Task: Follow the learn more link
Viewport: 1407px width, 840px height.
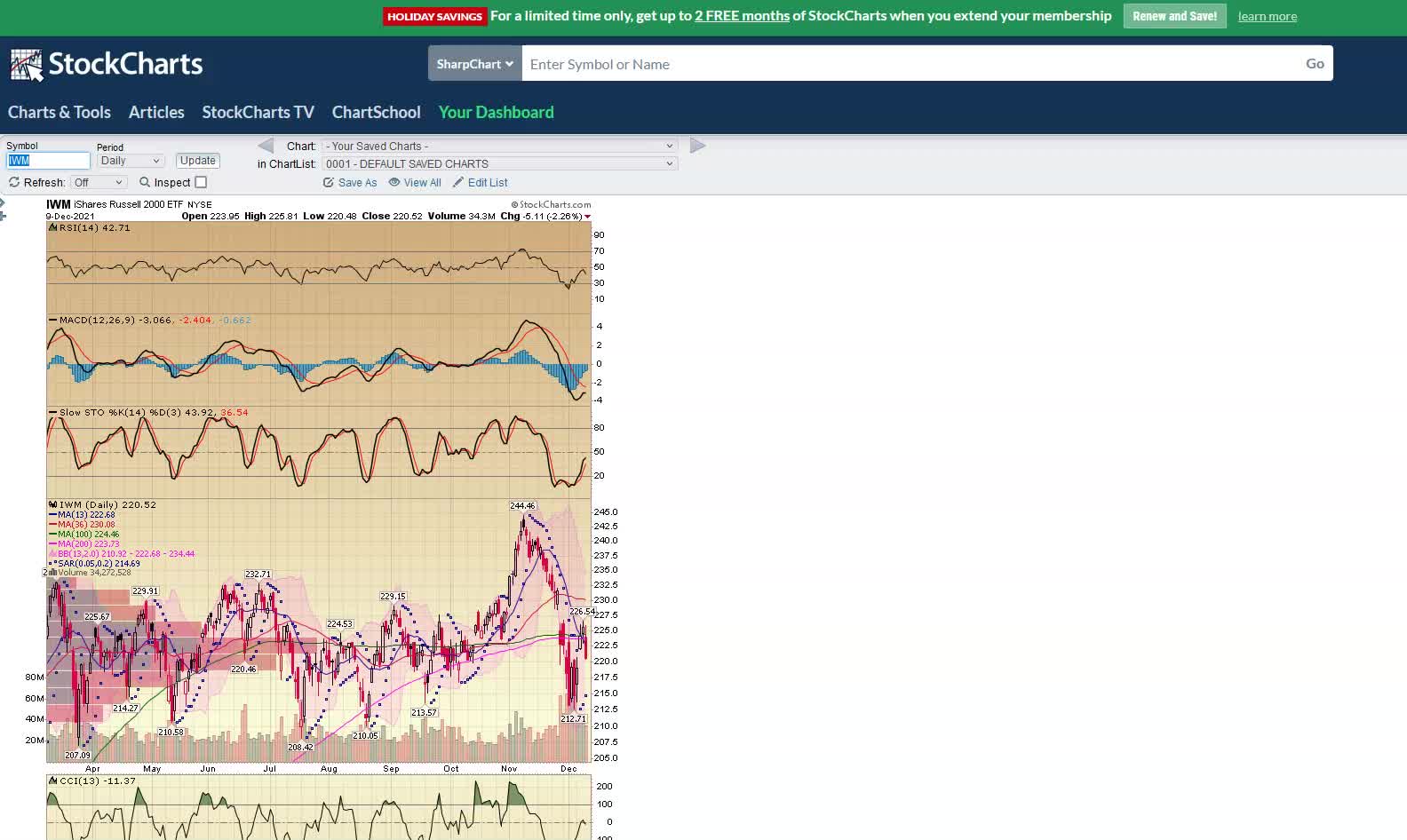Action: pyautogui.click(x=1268, y=17)
